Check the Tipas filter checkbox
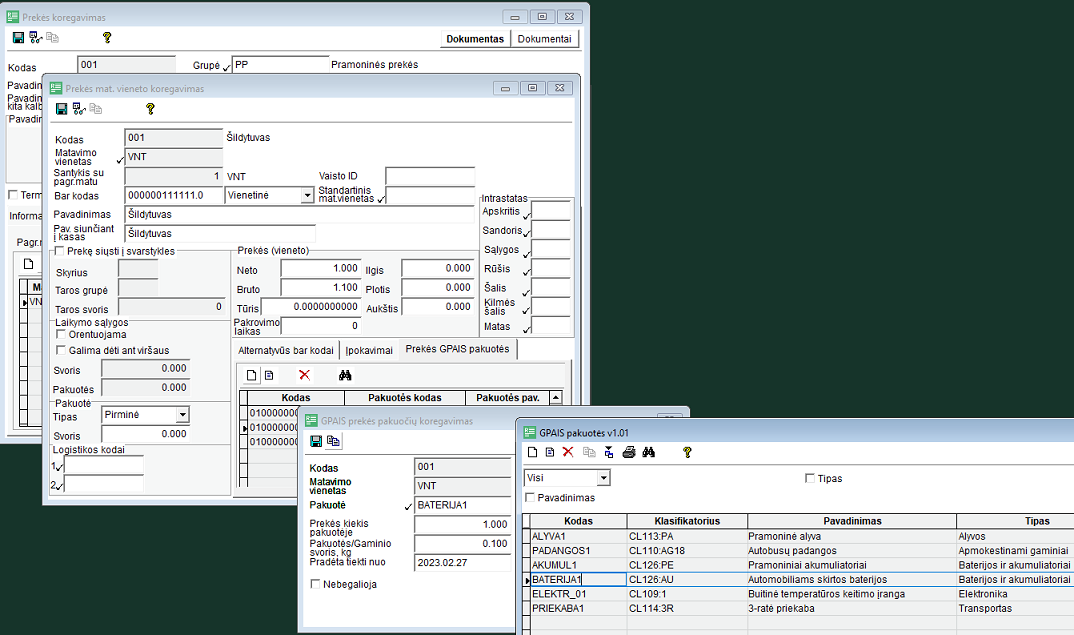The image size is (1074, 635). pos(810,478)
